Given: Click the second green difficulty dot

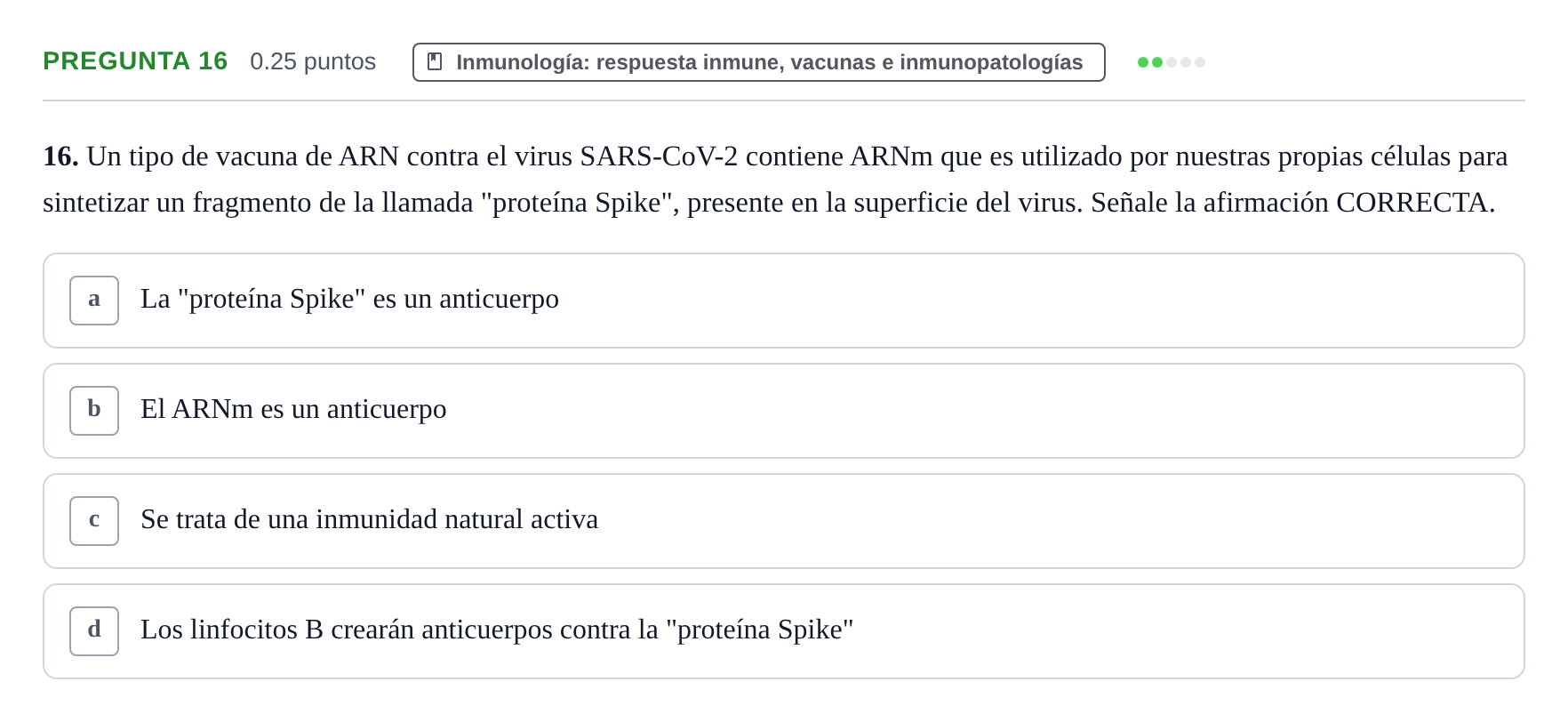Looking at the screenshot, I should (1157, 62).
